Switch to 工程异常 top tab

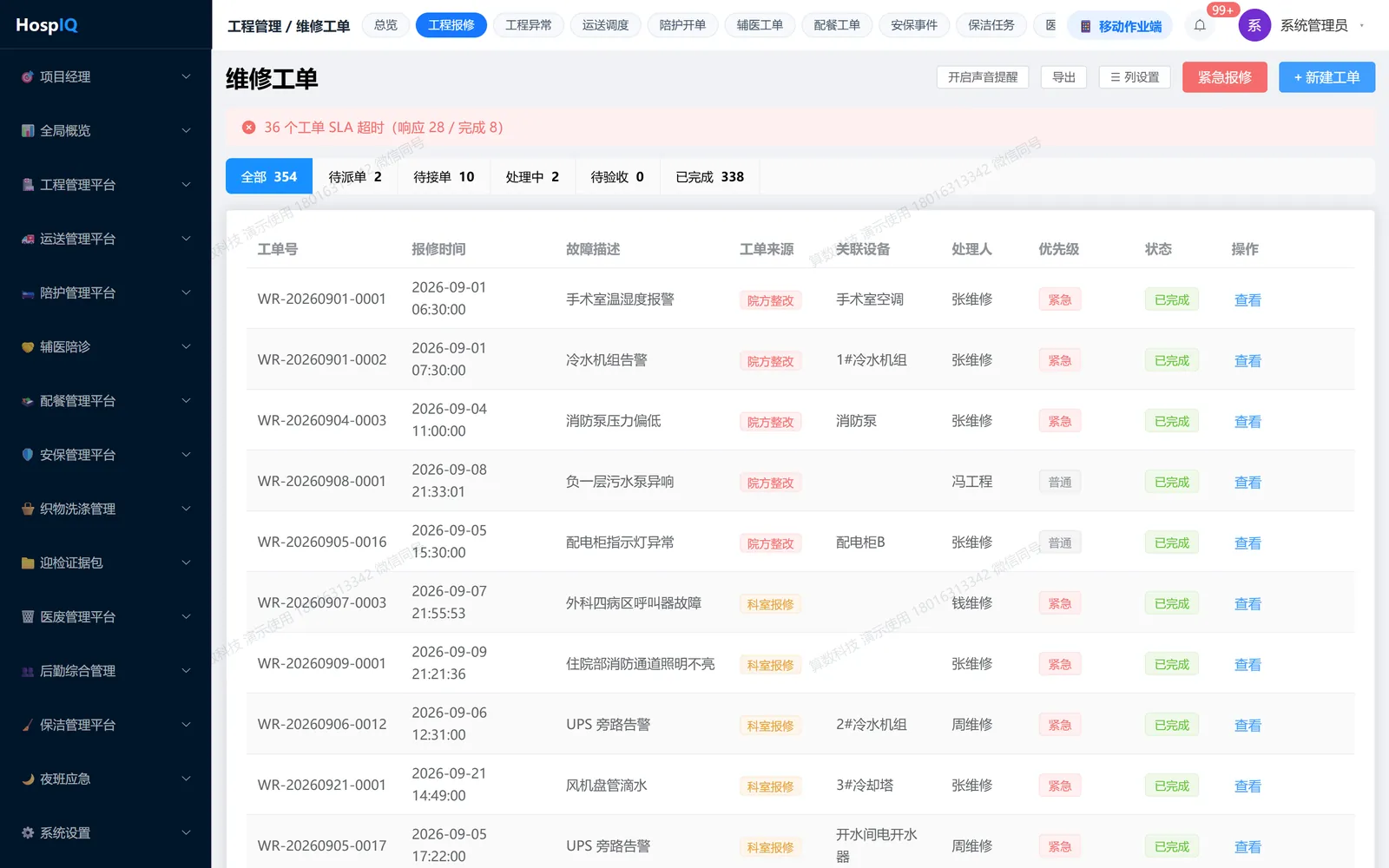[528, 25]
